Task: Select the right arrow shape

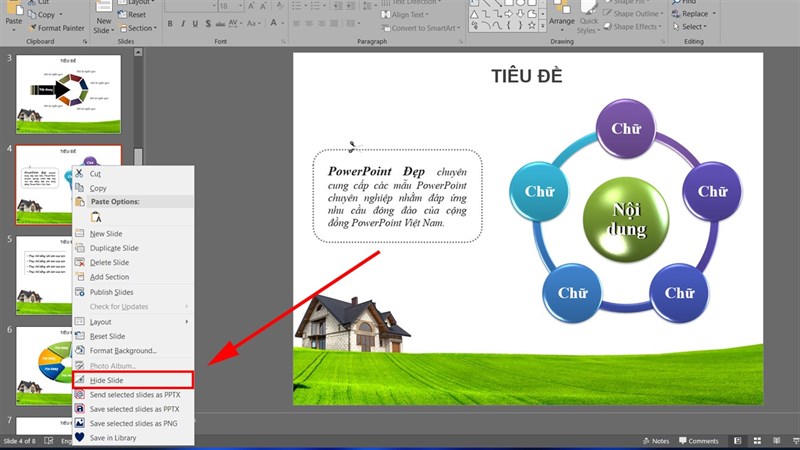Action: [508, 15]
